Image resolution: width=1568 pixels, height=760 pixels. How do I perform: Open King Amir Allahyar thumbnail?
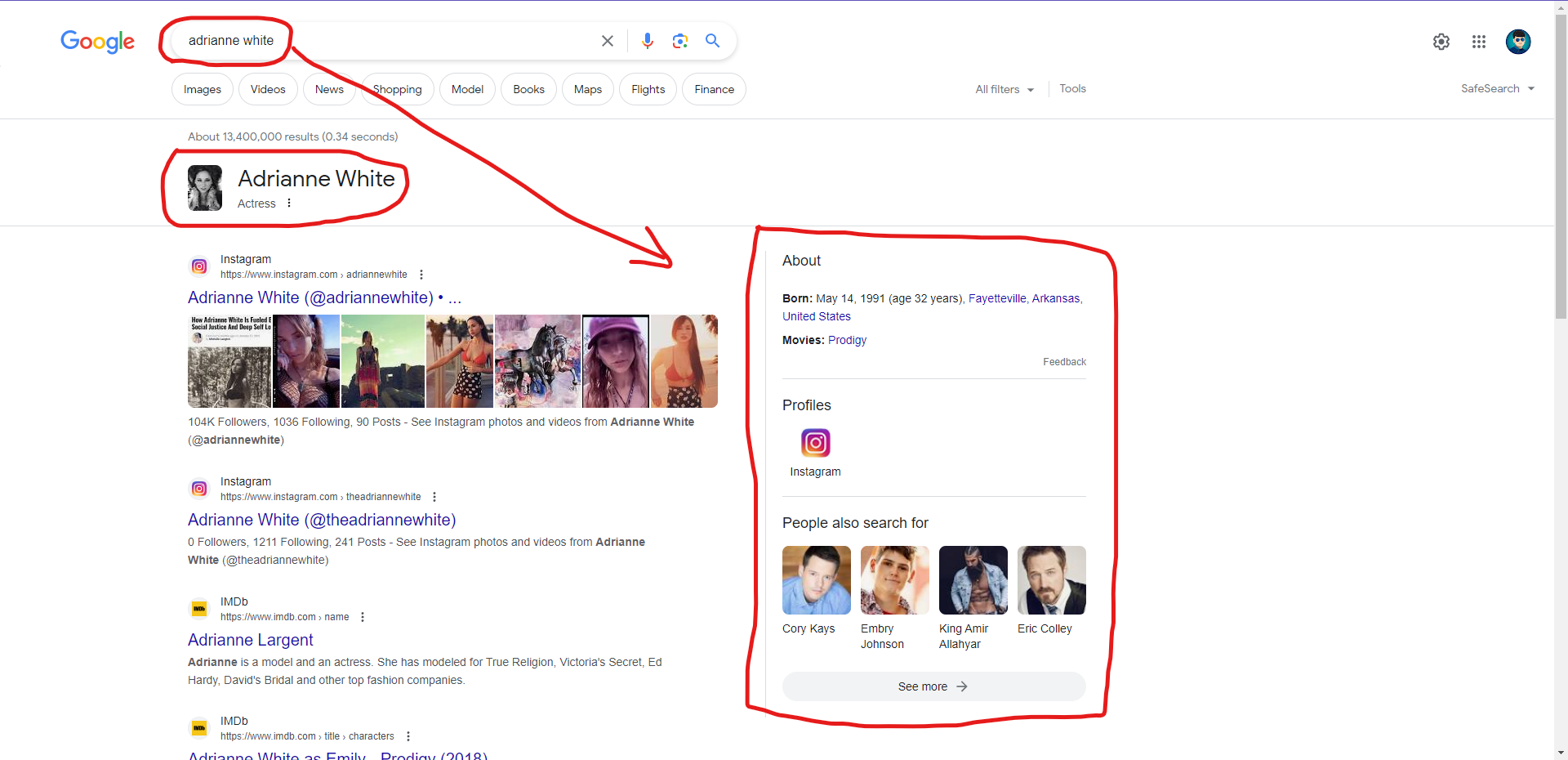pos(973,580)
